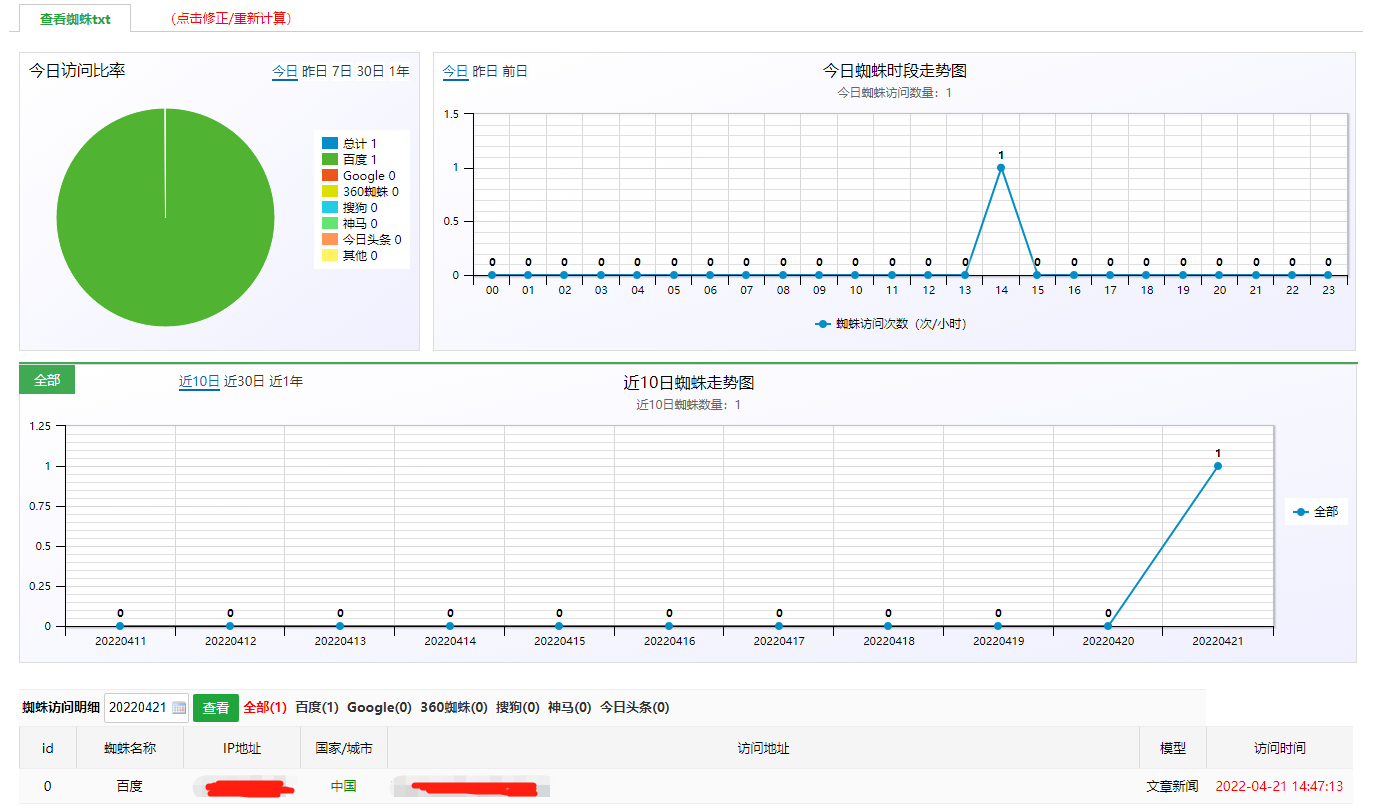Click the Google orange-red legend swatch
1373x809 pixels.
click(330, 176)
